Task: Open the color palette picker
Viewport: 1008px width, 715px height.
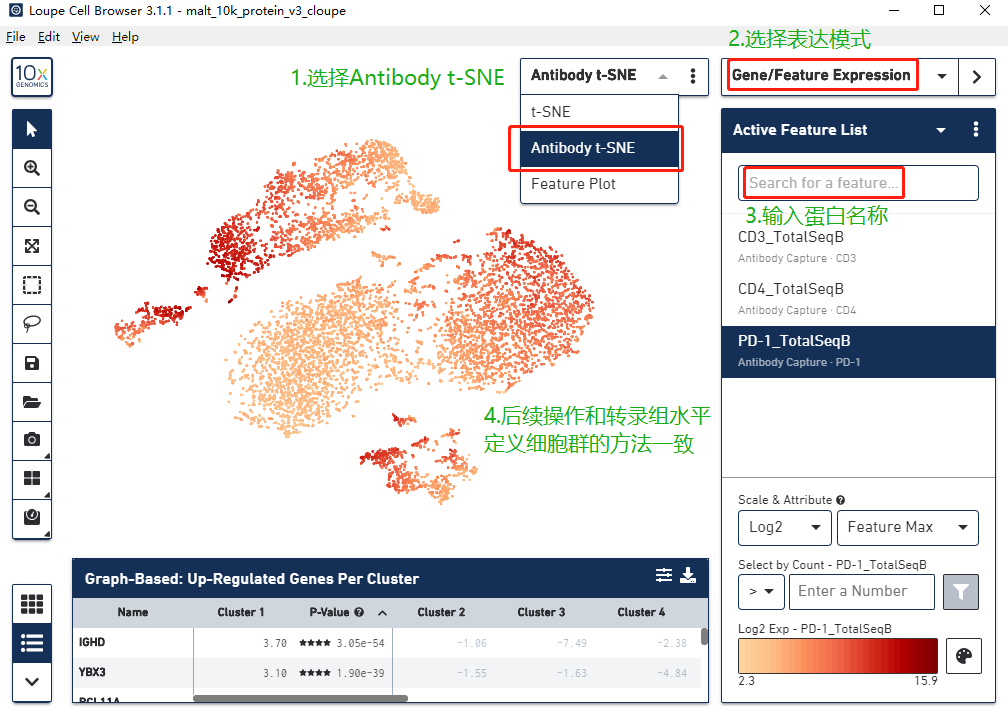Action: (x=964, y=656)
